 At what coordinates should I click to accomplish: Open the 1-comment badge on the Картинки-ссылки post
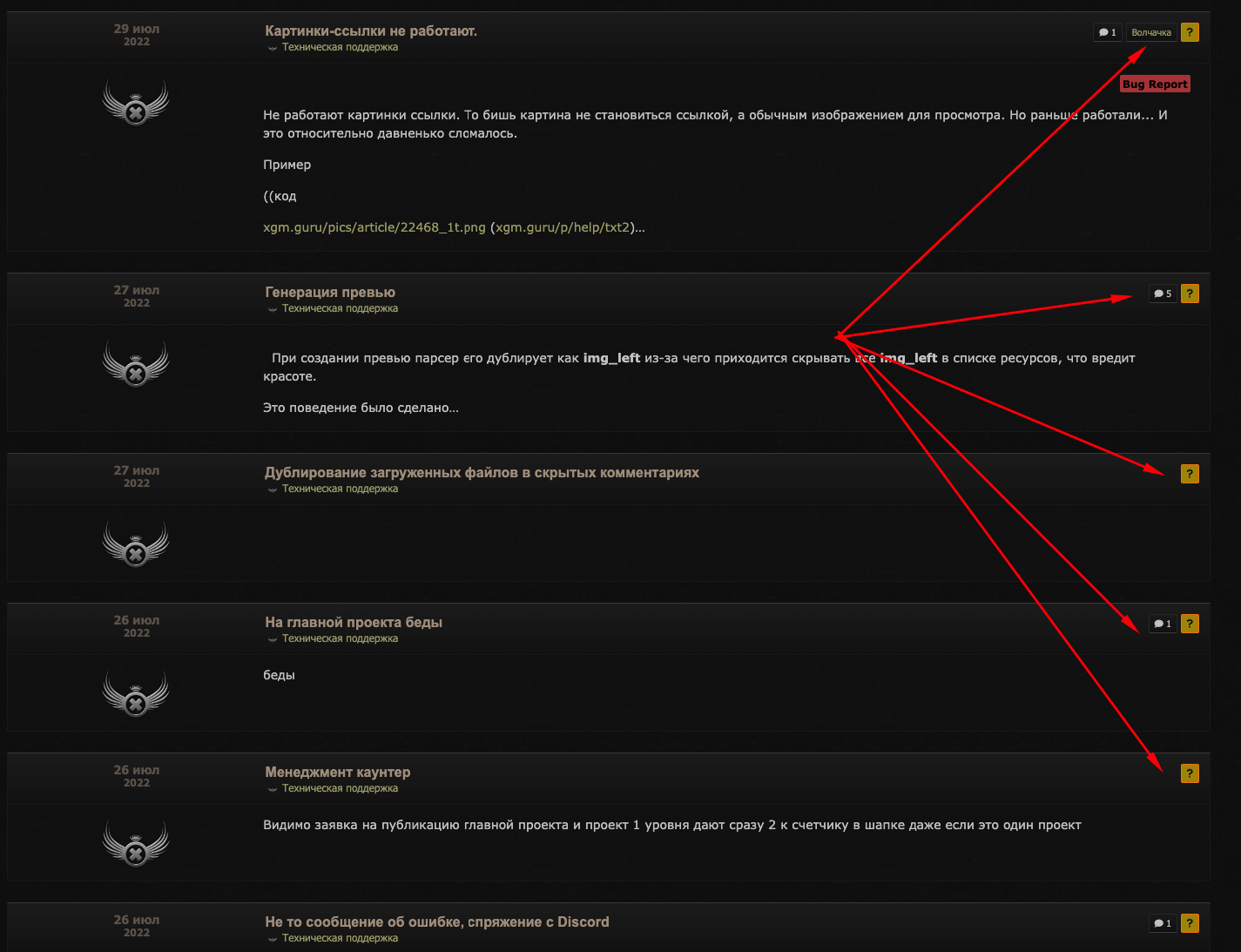click(x=1107, y=32)
